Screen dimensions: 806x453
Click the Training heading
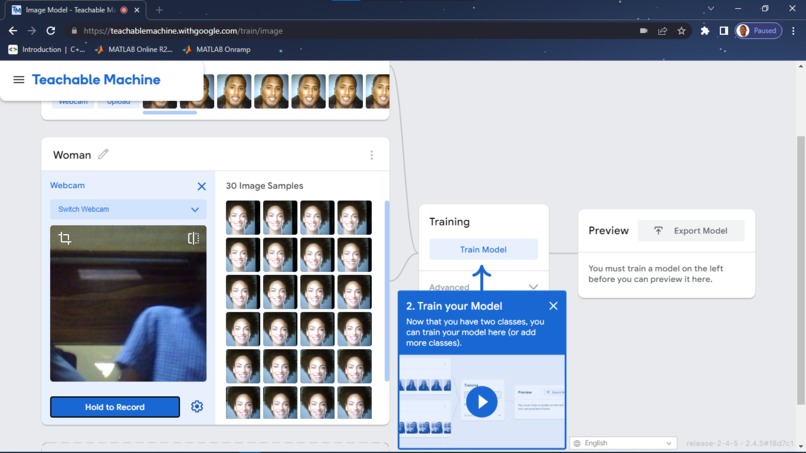(449, 222)
